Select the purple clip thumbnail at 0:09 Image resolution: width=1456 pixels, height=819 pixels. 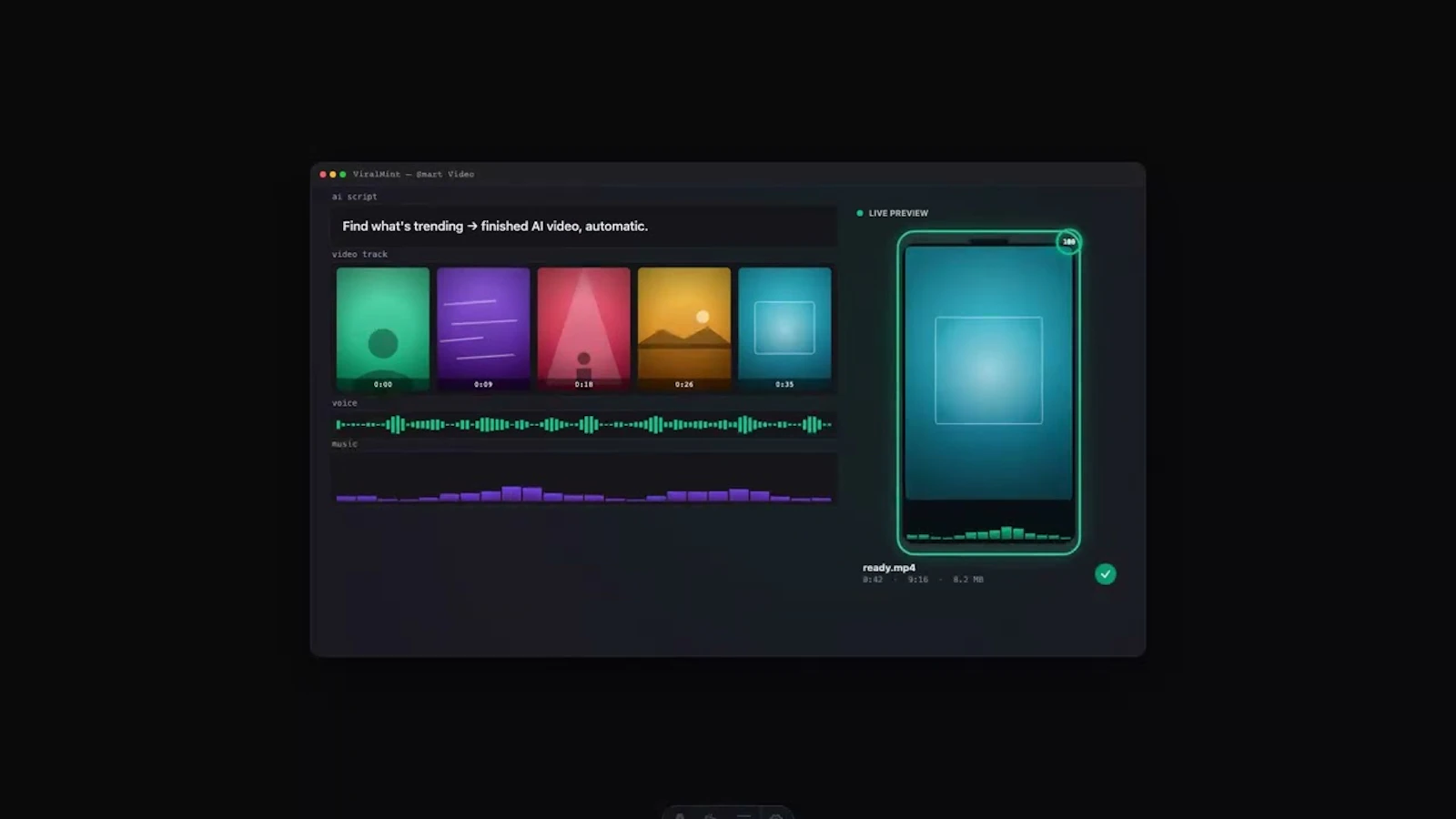coord(483,329)
